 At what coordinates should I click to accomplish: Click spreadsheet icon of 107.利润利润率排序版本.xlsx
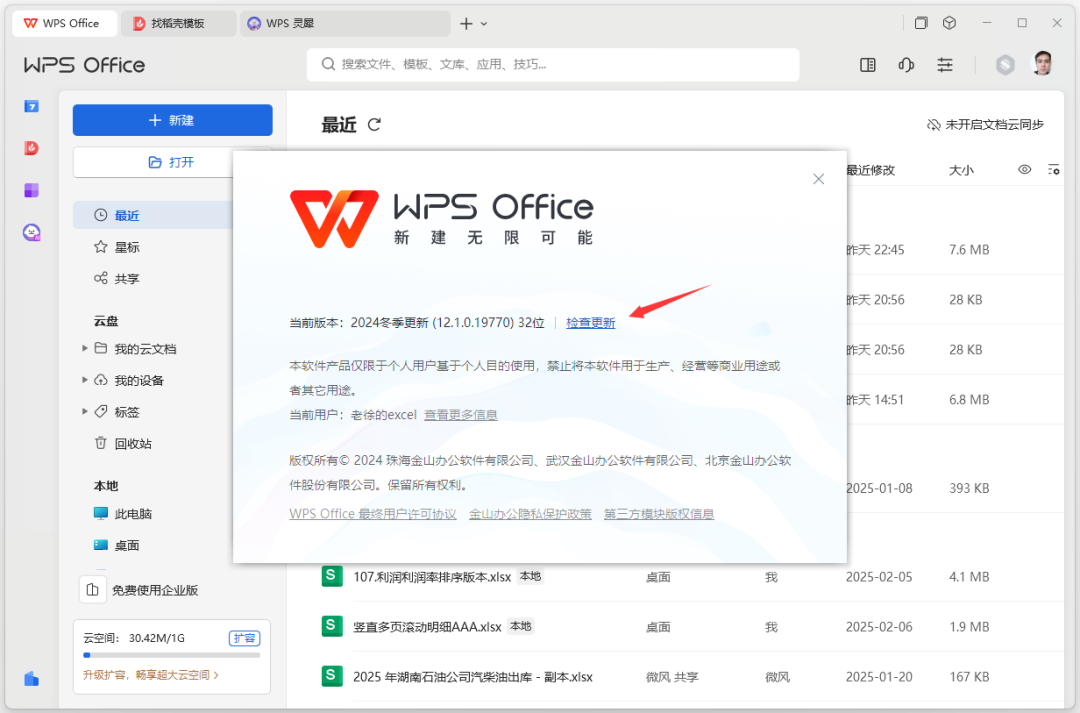pyautogui.click(x=332, y=576)
